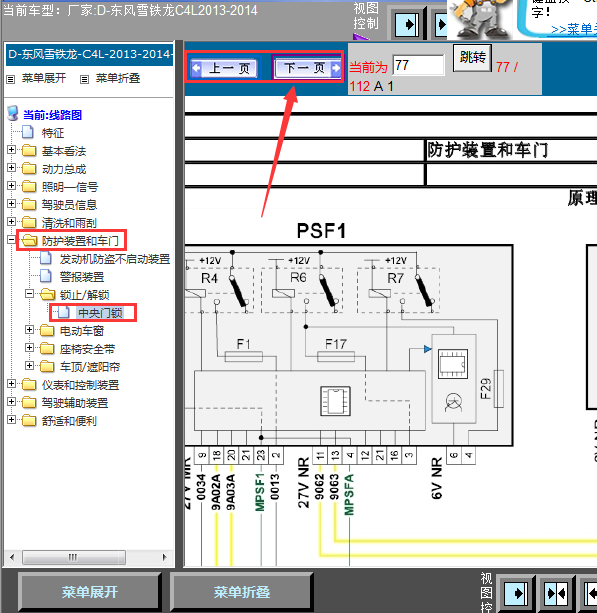Open the 警报装置 document
The width and height of the screenshot is (597, 613).
pos(82,277)
